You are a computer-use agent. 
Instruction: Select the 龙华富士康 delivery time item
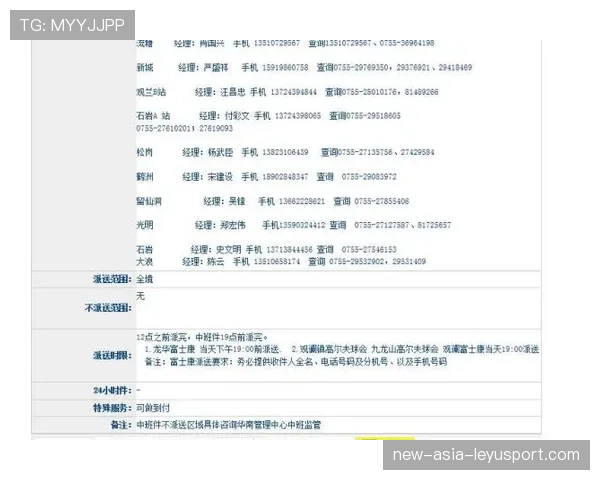click(x=213, y=349)
